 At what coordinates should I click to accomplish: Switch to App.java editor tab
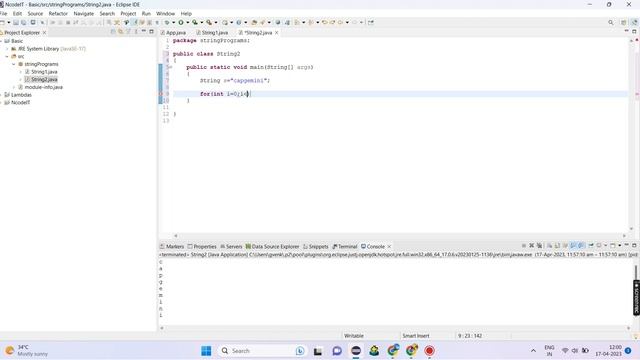173,32
